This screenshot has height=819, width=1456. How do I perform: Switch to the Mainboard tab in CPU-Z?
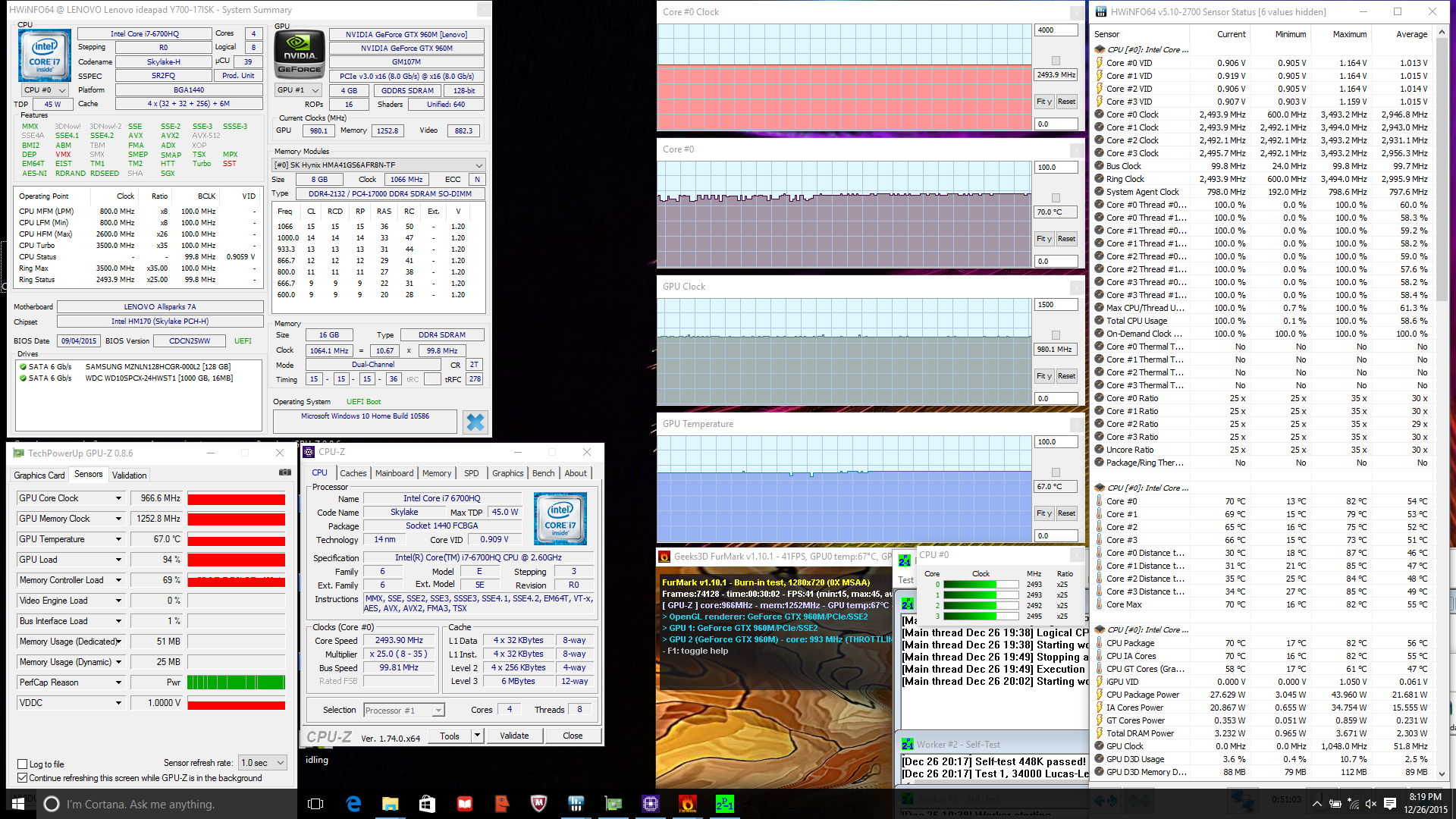[x=394, y=473]
